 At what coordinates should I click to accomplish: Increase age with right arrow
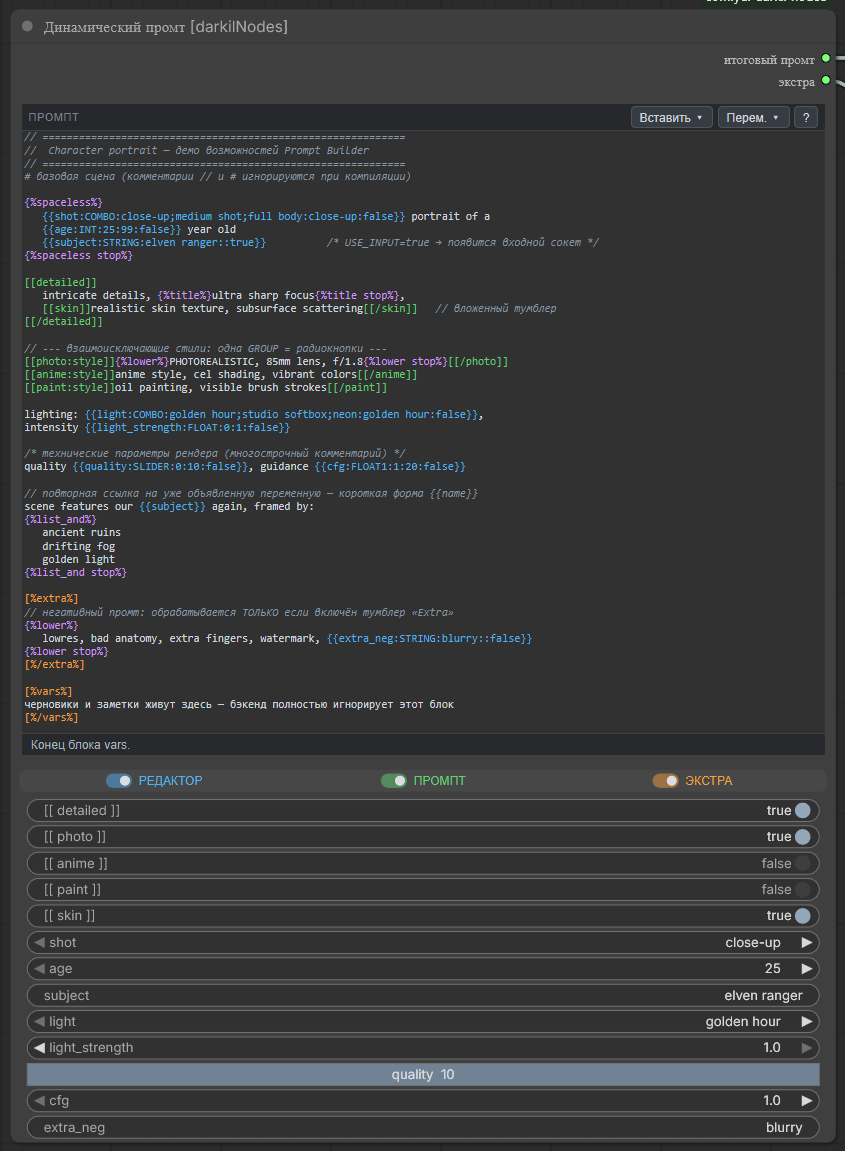(x=807, y=968)
